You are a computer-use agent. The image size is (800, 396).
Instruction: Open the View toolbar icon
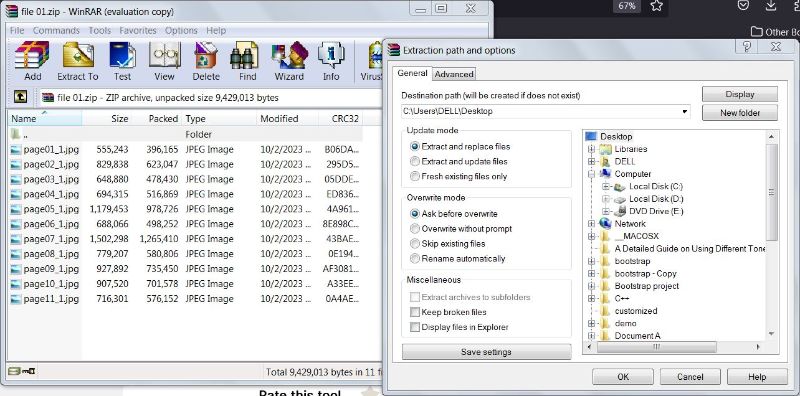[164, 55]
